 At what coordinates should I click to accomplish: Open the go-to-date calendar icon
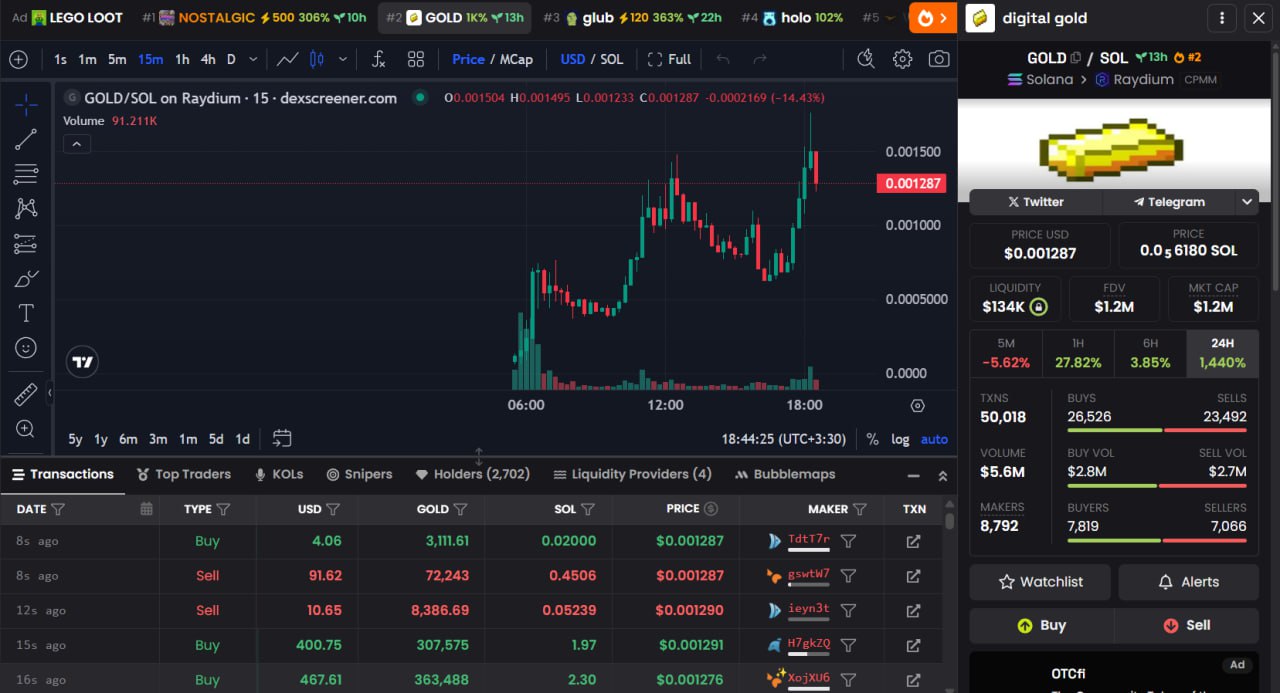pyautogui.click(x=282, y=438)
